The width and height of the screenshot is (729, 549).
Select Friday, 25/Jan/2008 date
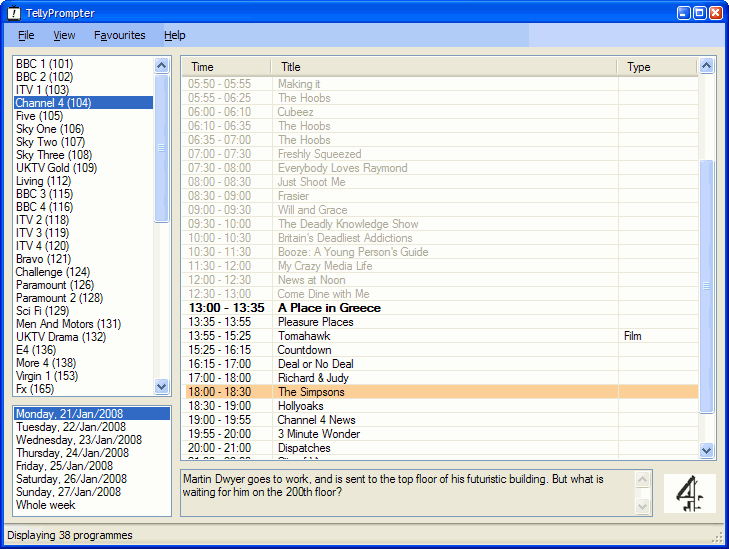click(92, 466)
